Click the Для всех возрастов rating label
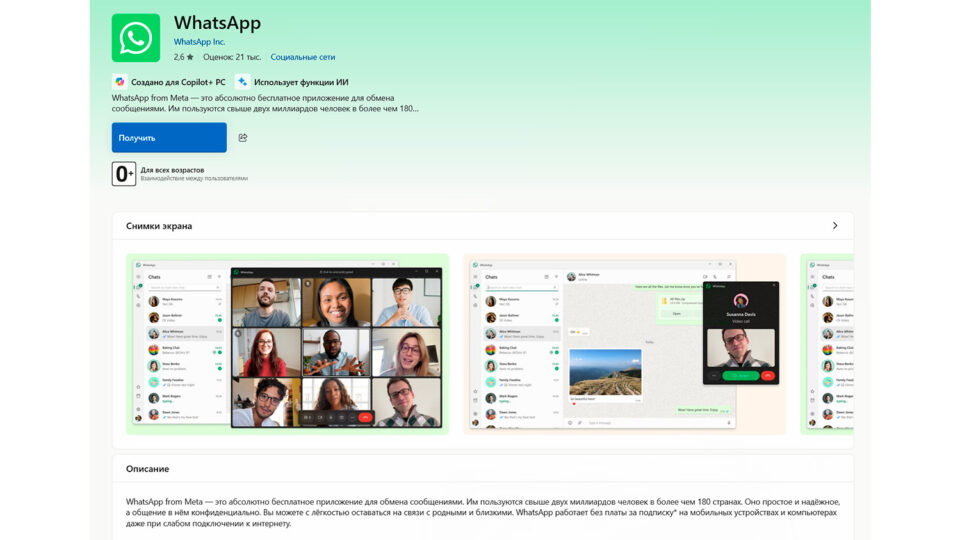The height and width of the screenshot is (540, 960). tap(173, 170)
